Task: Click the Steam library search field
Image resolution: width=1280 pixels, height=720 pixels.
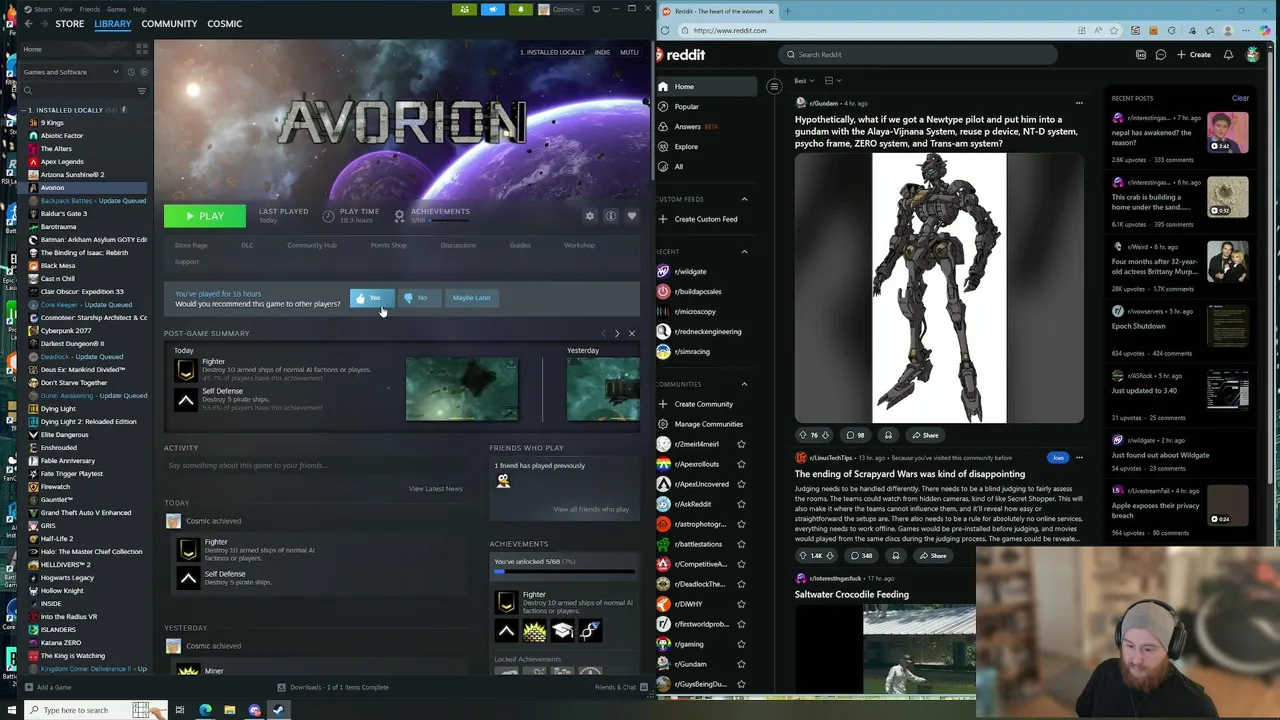Action: click(77, 91)
